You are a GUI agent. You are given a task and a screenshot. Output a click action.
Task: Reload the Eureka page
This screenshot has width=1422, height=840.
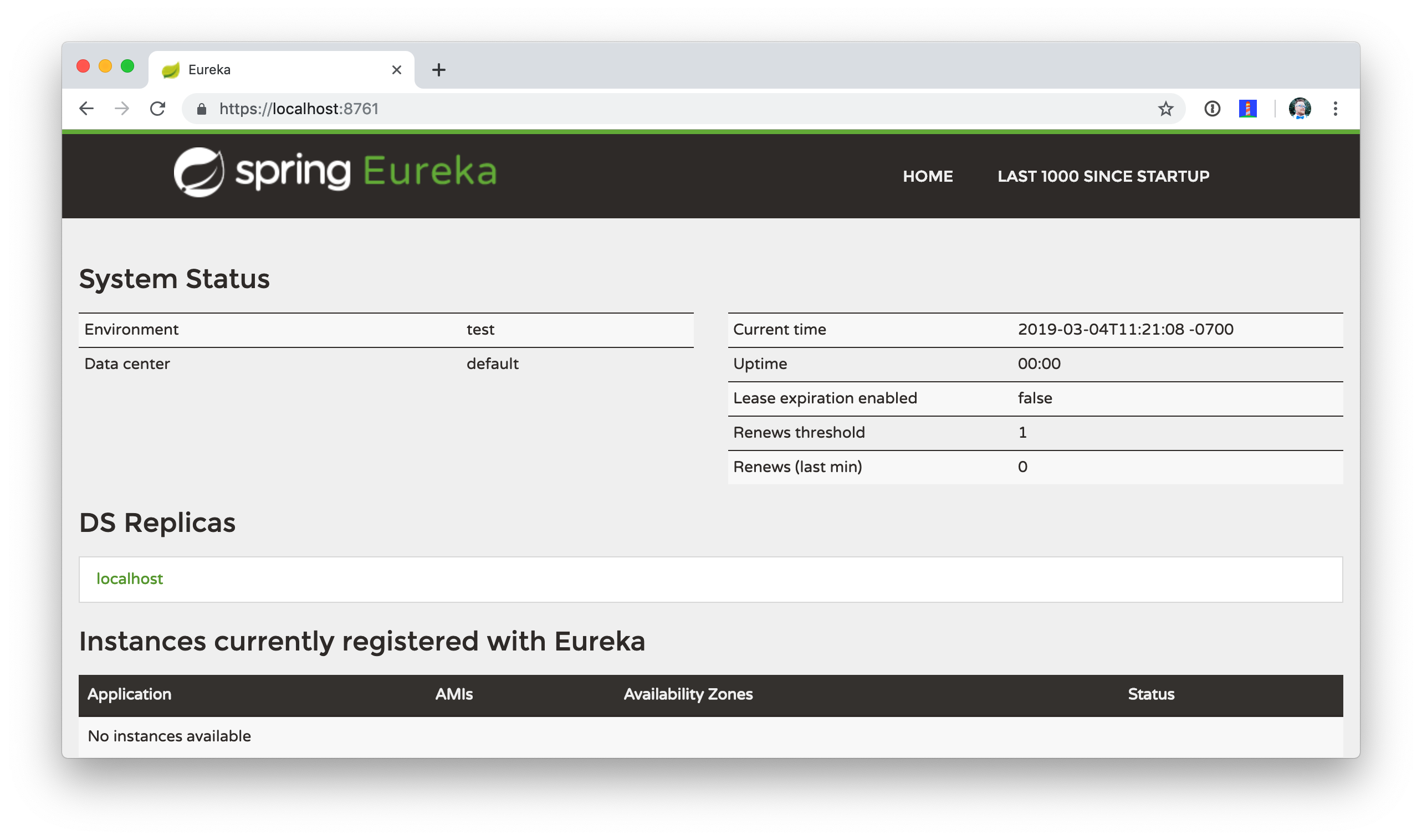(x=158, y=109)
